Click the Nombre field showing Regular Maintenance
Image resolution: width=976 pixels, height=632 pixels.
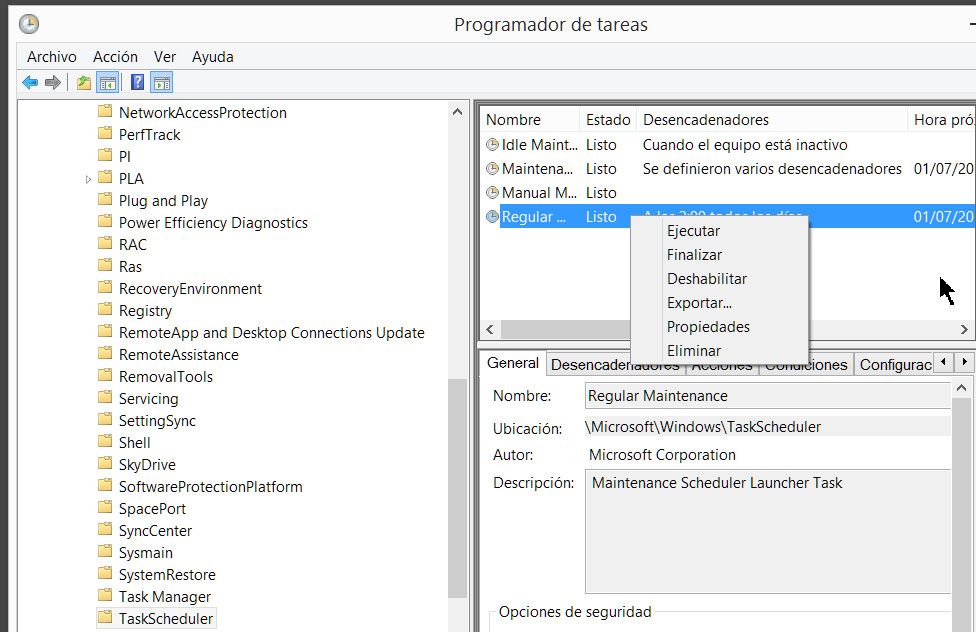click(766, 396)
